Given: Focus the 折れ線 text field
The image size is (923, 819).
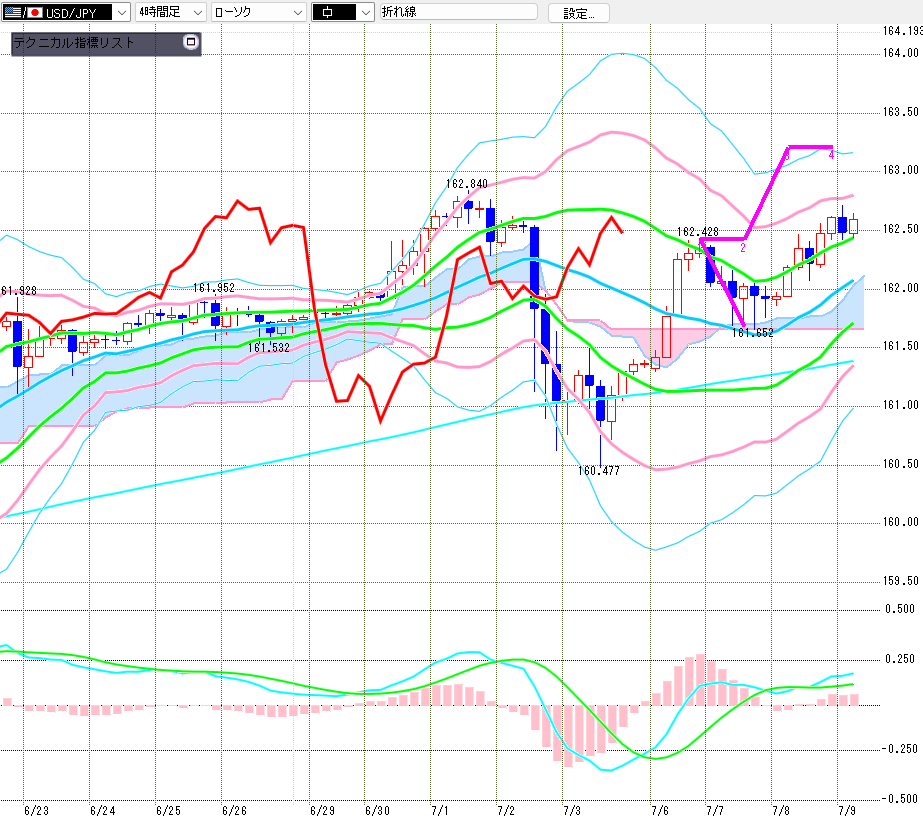Looking at the screenshot, I should (x=459, y=12).
